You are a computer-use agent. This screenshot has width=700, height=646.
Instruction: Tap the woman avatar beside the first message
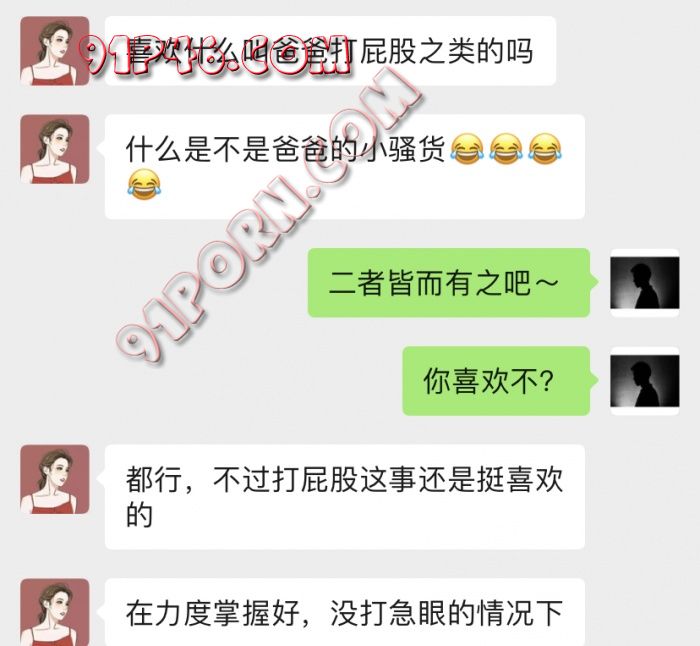pos(55,51)
